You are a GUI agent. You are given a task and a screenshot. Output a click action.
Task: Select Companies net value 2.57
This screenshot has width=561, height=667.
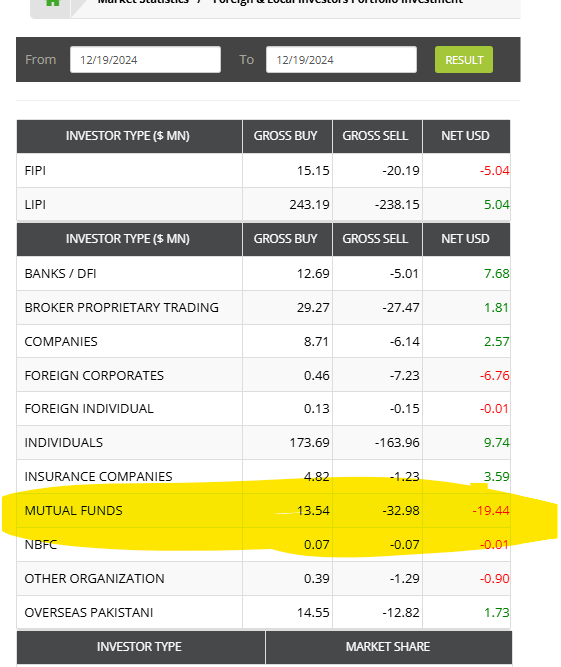[497, 342]
